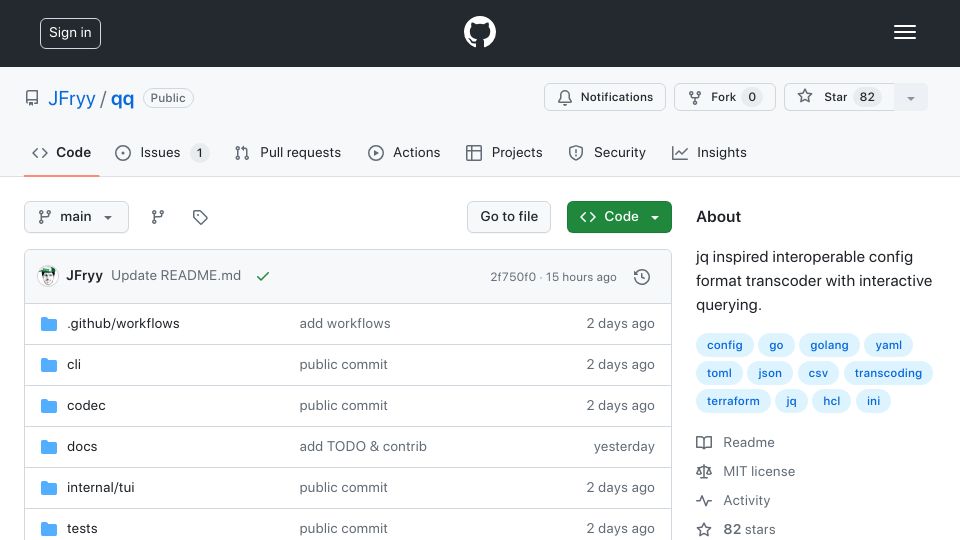The height and width of the screenshot is (540, 960).
Task: Select the ini topic tag
Action: coord(874,401)
